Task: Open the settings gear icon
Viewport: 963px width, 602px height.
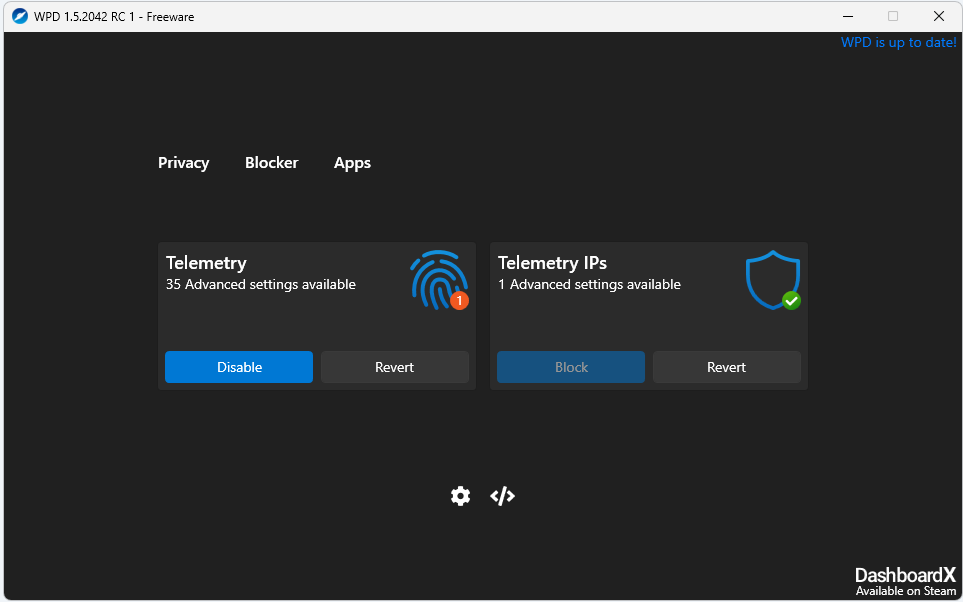Action: [460, 496]
